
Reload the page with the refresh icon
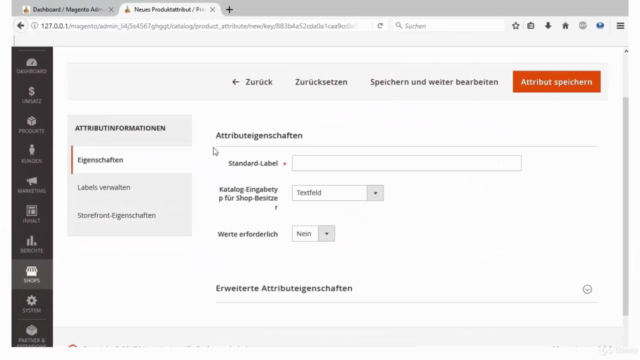pos(380,26)
